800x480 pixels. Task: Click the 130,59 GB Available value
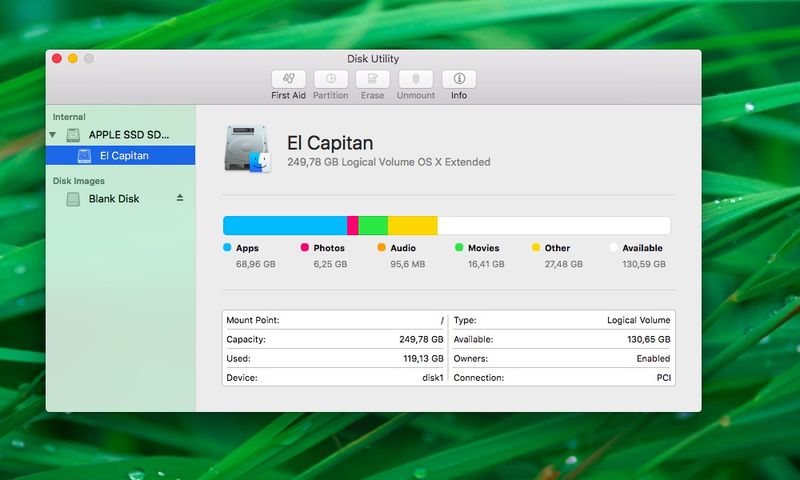(x=644, y=264)
